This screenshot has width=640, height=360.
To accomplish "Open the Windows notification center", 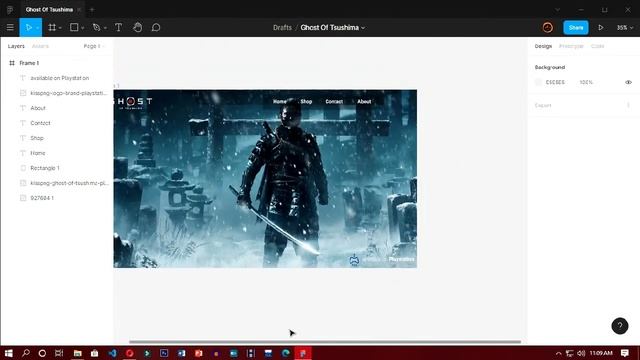I will (x=624, y=353).
